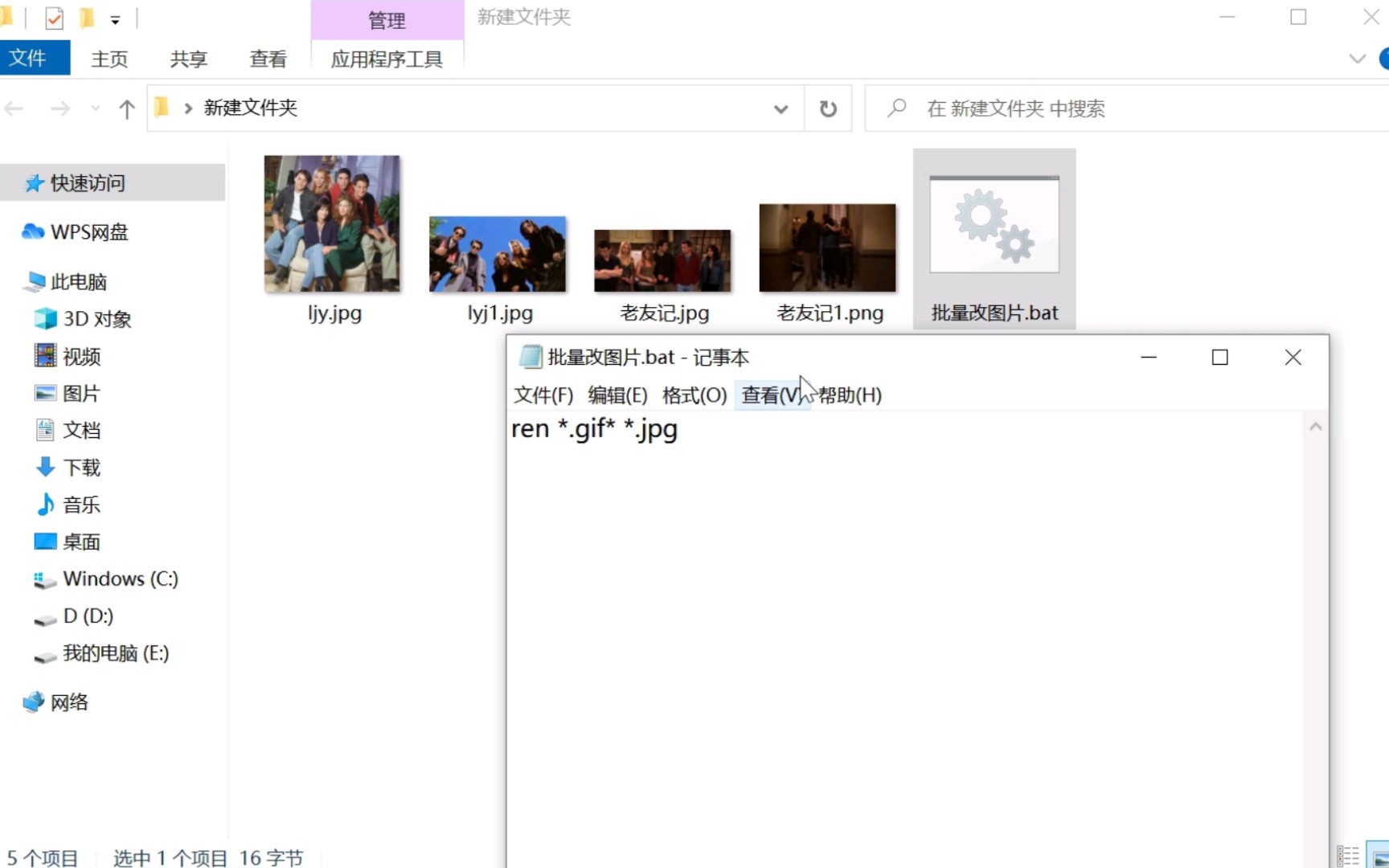Screen dimensions: 1389x868
Task: Switch to details view in status bar
Action: click(1348, 857)
